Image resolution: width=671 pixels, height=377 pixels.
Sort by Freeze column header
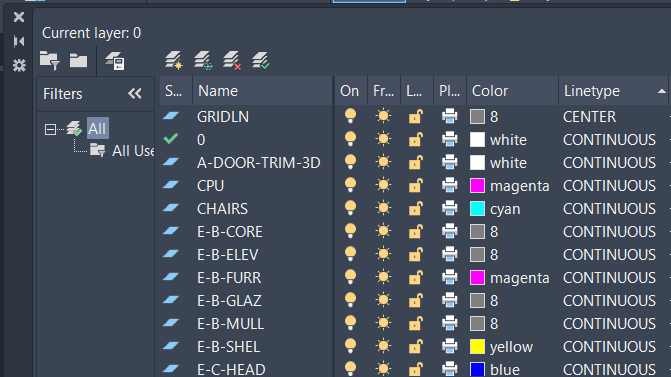(x=384, y=91)
